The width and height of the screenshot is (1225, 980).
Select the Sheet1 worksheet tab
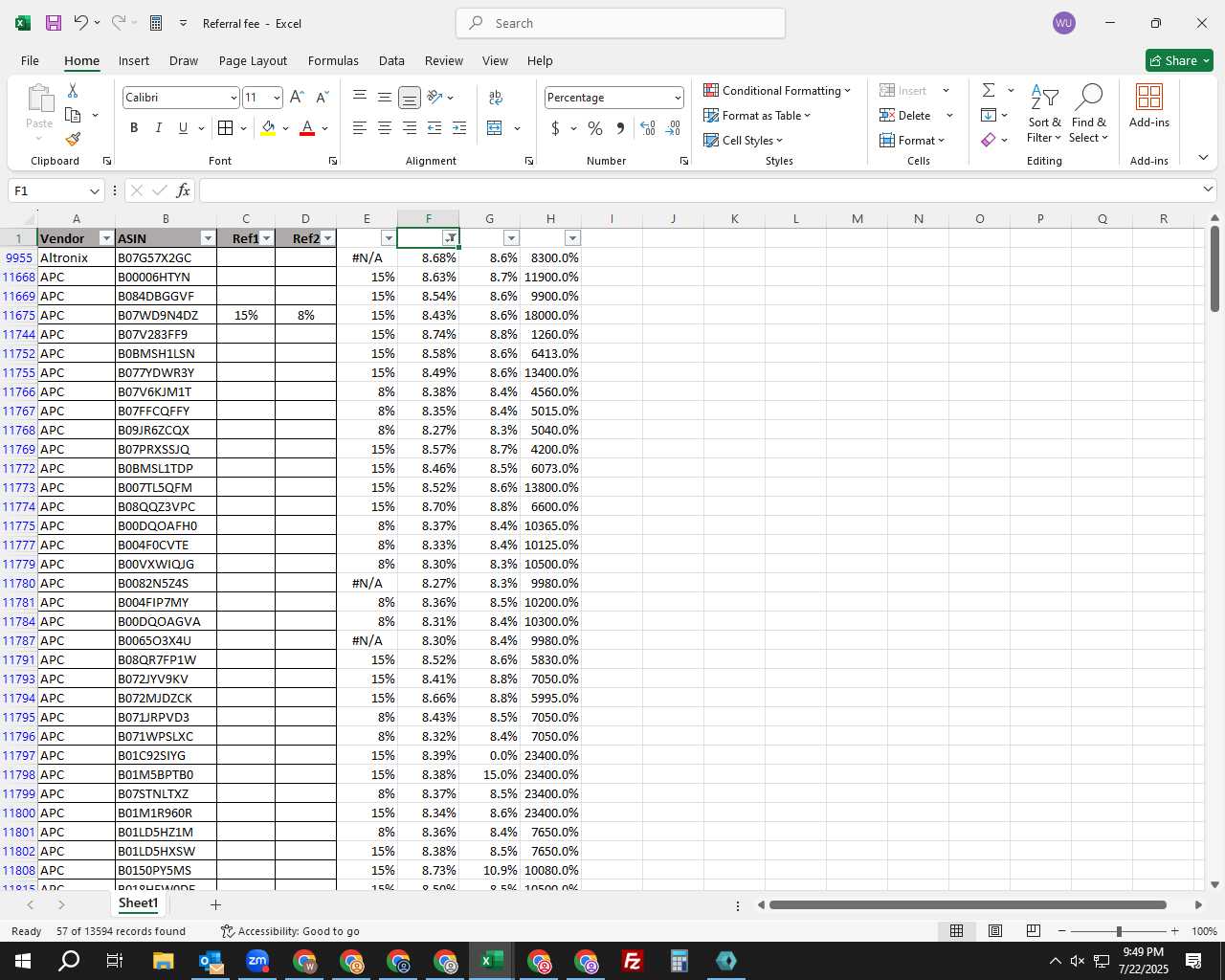(138, 903)
